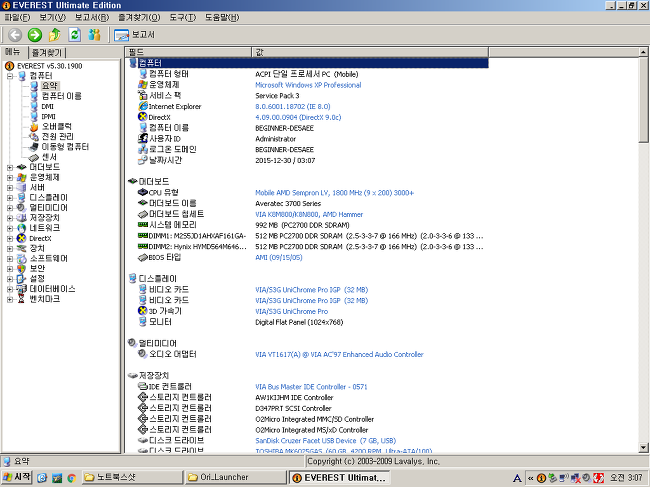Click scrollbar down arrow in details pane
650x487 pixels.
[643, 448]
